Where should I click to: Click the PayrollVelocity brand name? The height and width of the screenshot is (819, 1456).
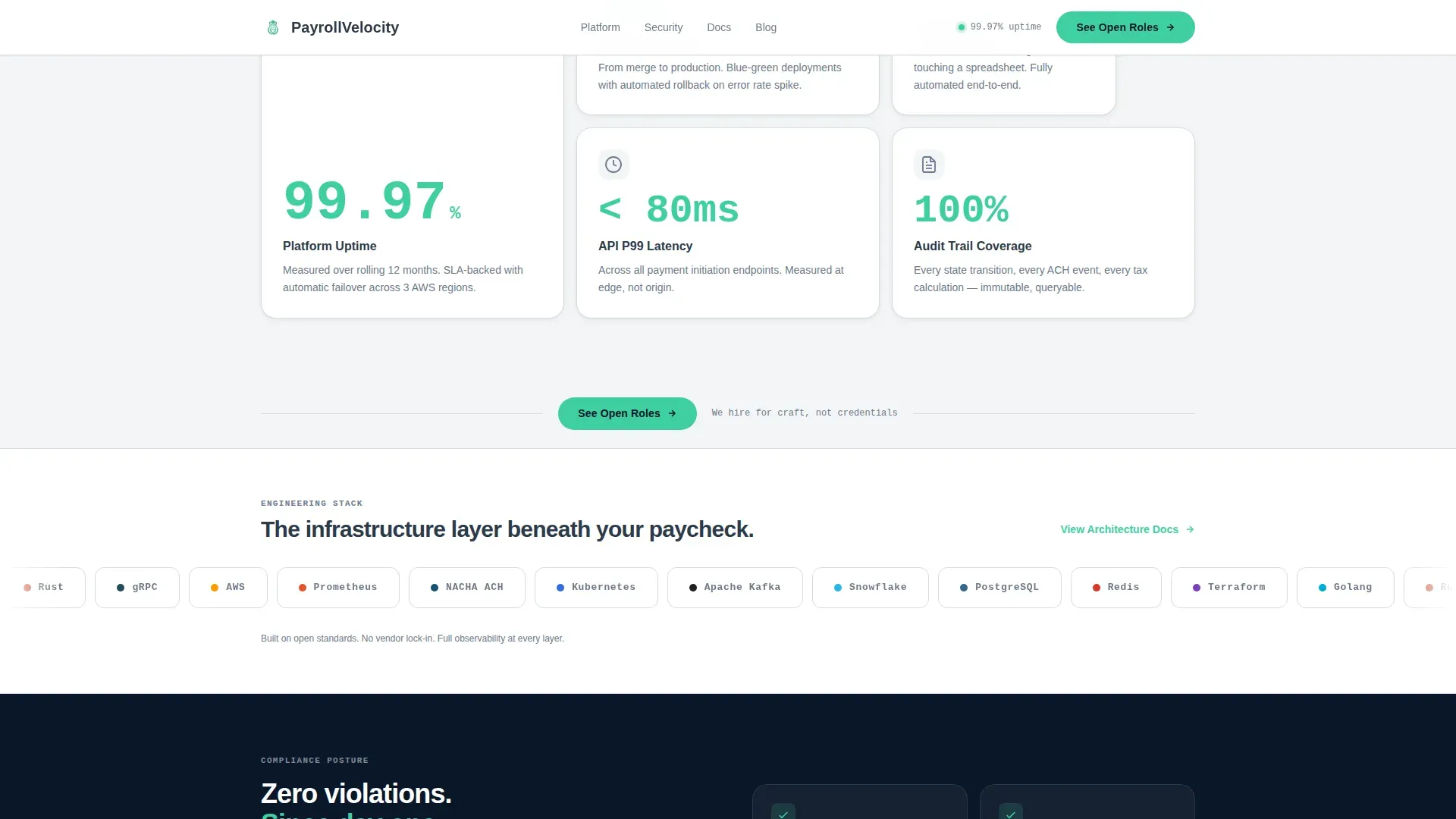click(x=345, y=27)
